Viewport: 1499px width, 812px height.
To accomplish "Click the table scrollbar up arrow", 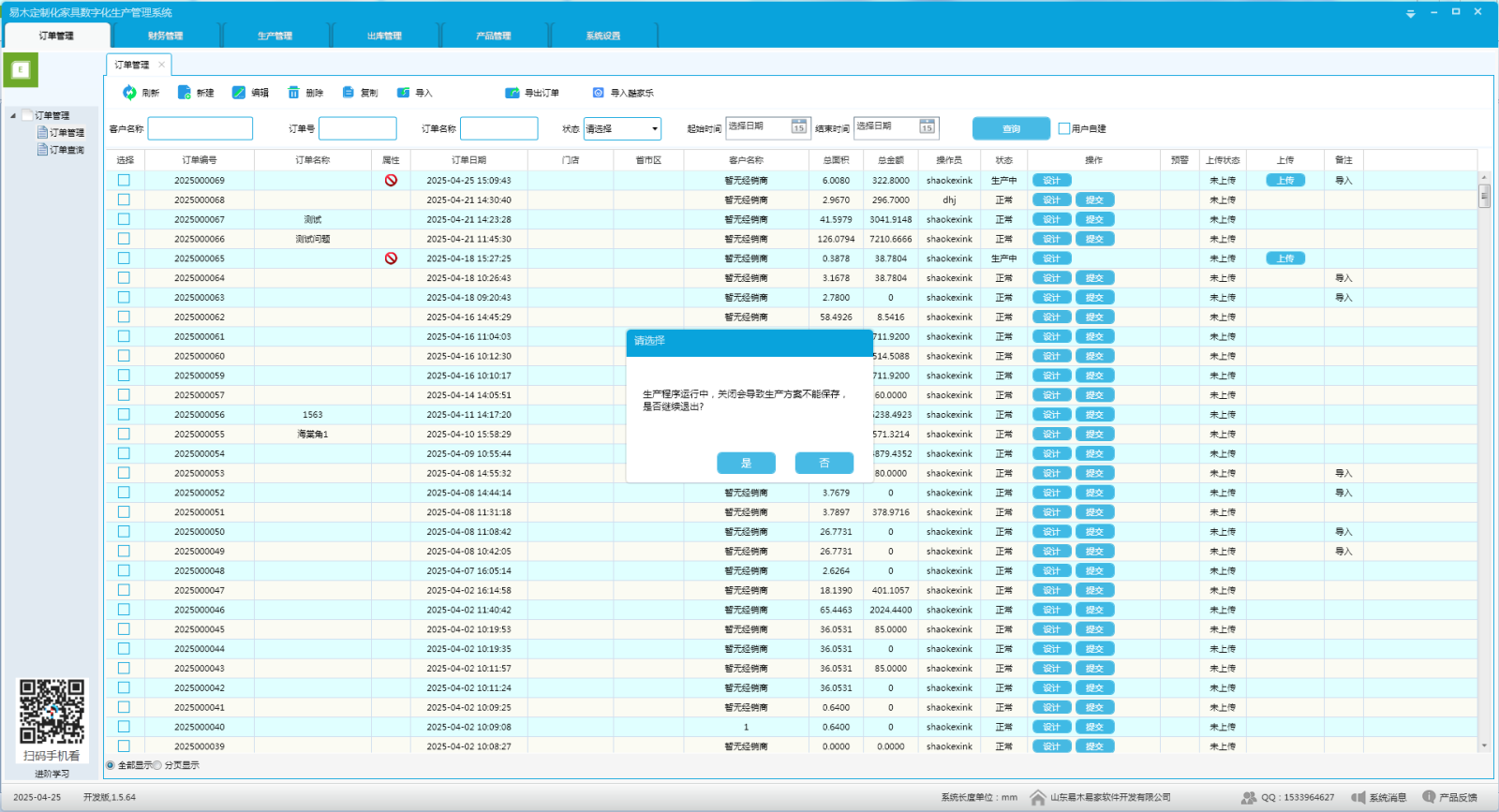I will click(x=1484, y=176).
